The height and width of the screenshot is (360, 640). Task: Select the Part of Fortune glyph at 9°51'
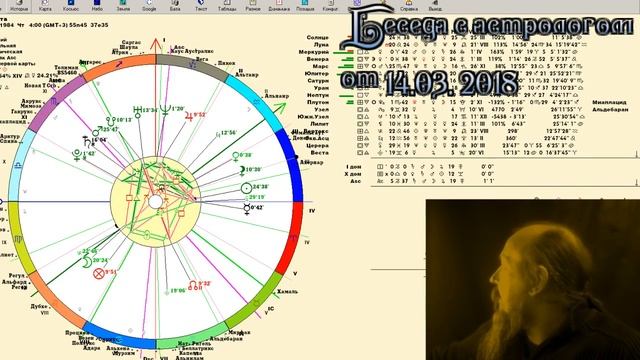point(98,273)
